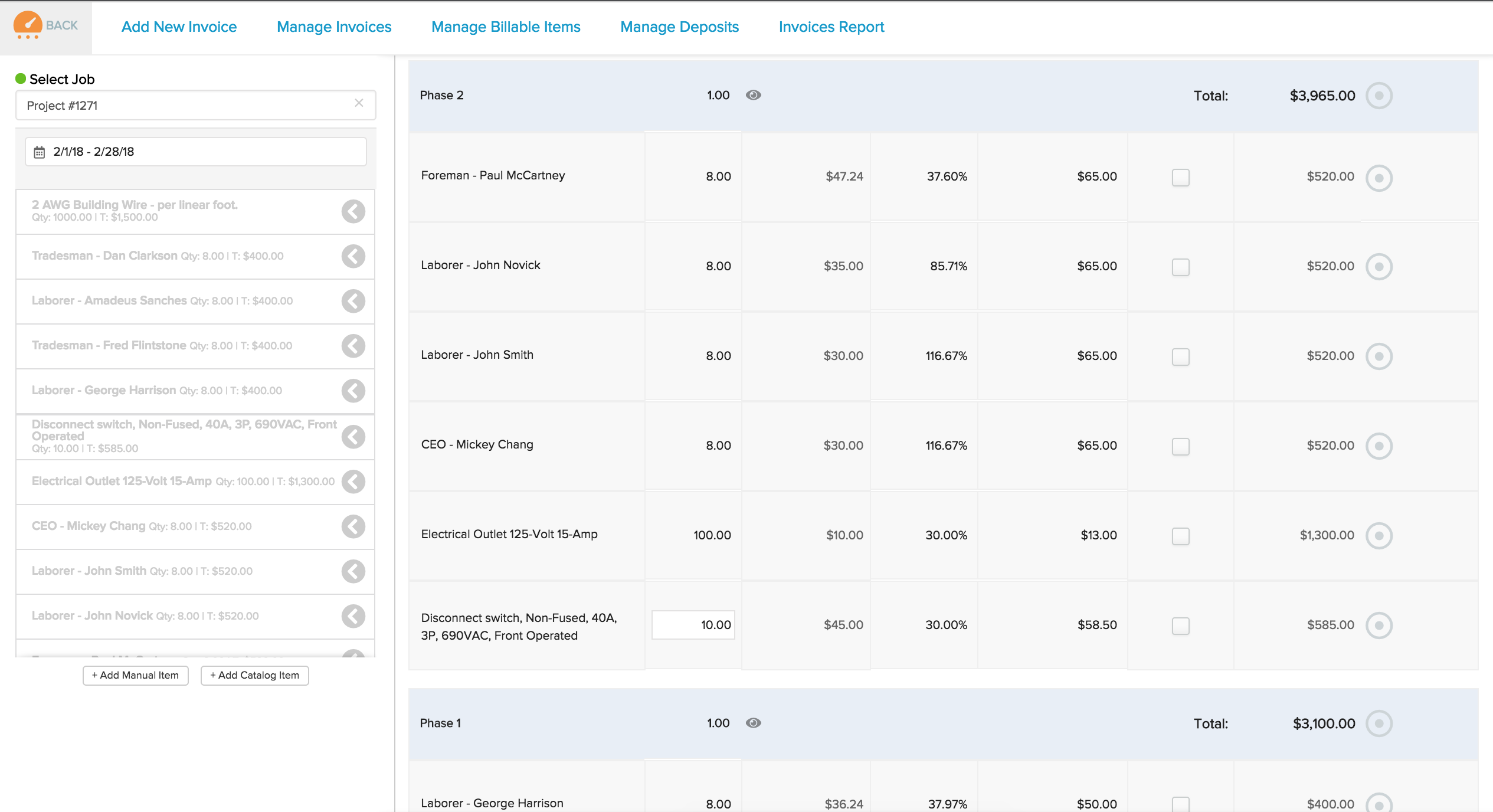1493x812 pixels.
Task: Click circle button for CEO - Mickey Chang row
Action: point(1379,446)
